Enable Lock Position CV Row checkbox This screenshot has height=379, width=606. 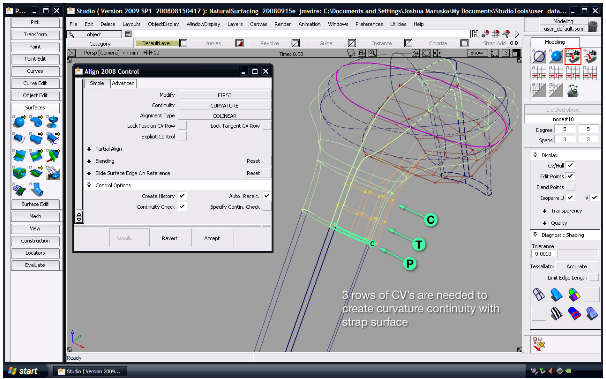point(182,126)
